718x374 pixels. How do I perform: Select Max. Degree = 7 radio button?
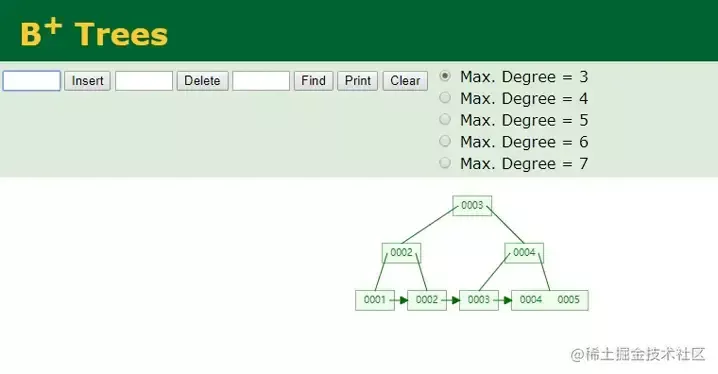[445, 163]
